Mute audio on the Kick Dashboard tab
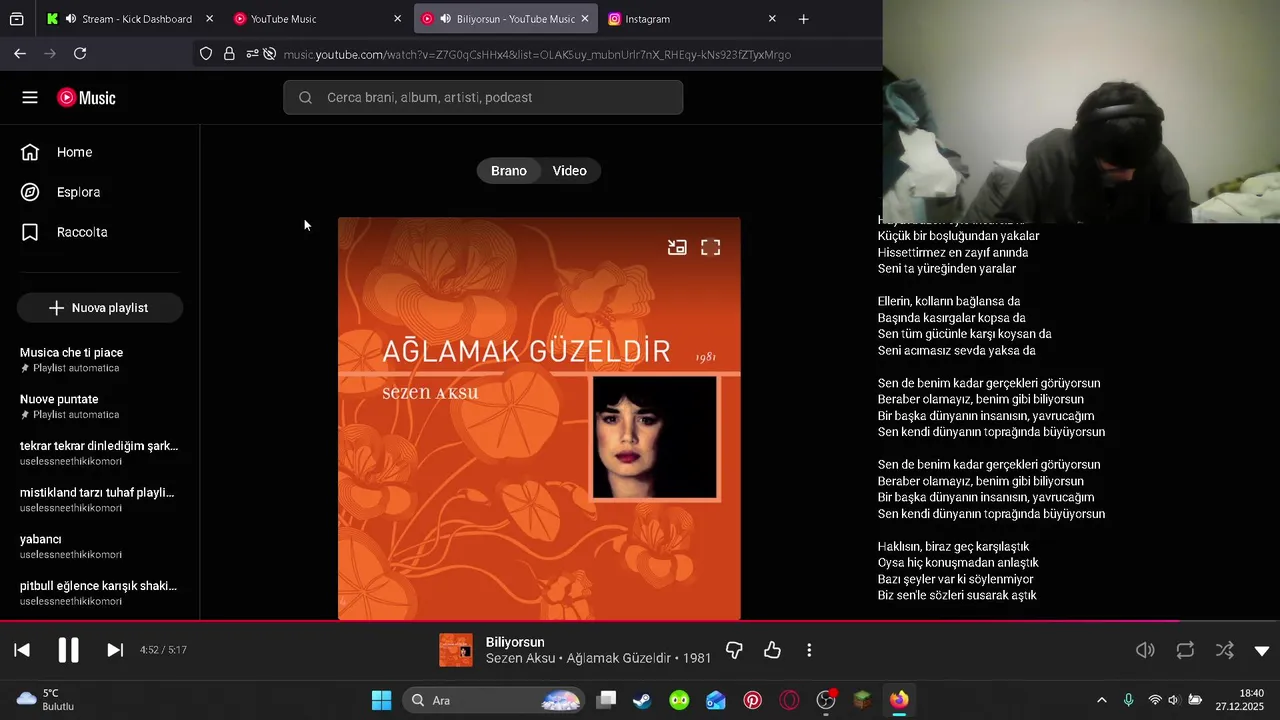Image resolution: width=1280 pixels, height=720 pixels. tap(71, 19)
